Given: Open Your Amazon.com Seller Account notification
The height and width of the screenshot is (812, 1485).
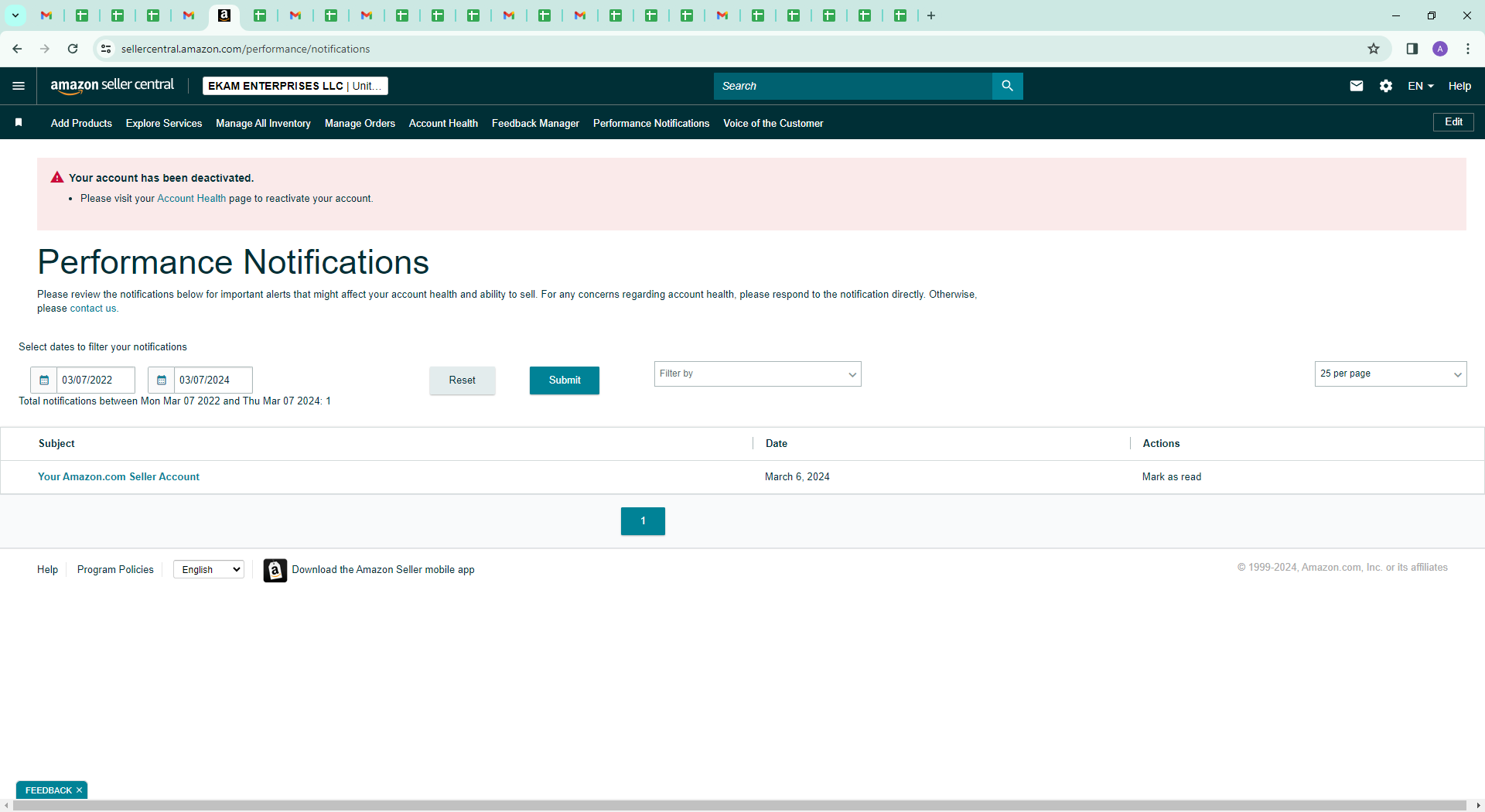Looking at the screenshot, I should coord(118,477).
